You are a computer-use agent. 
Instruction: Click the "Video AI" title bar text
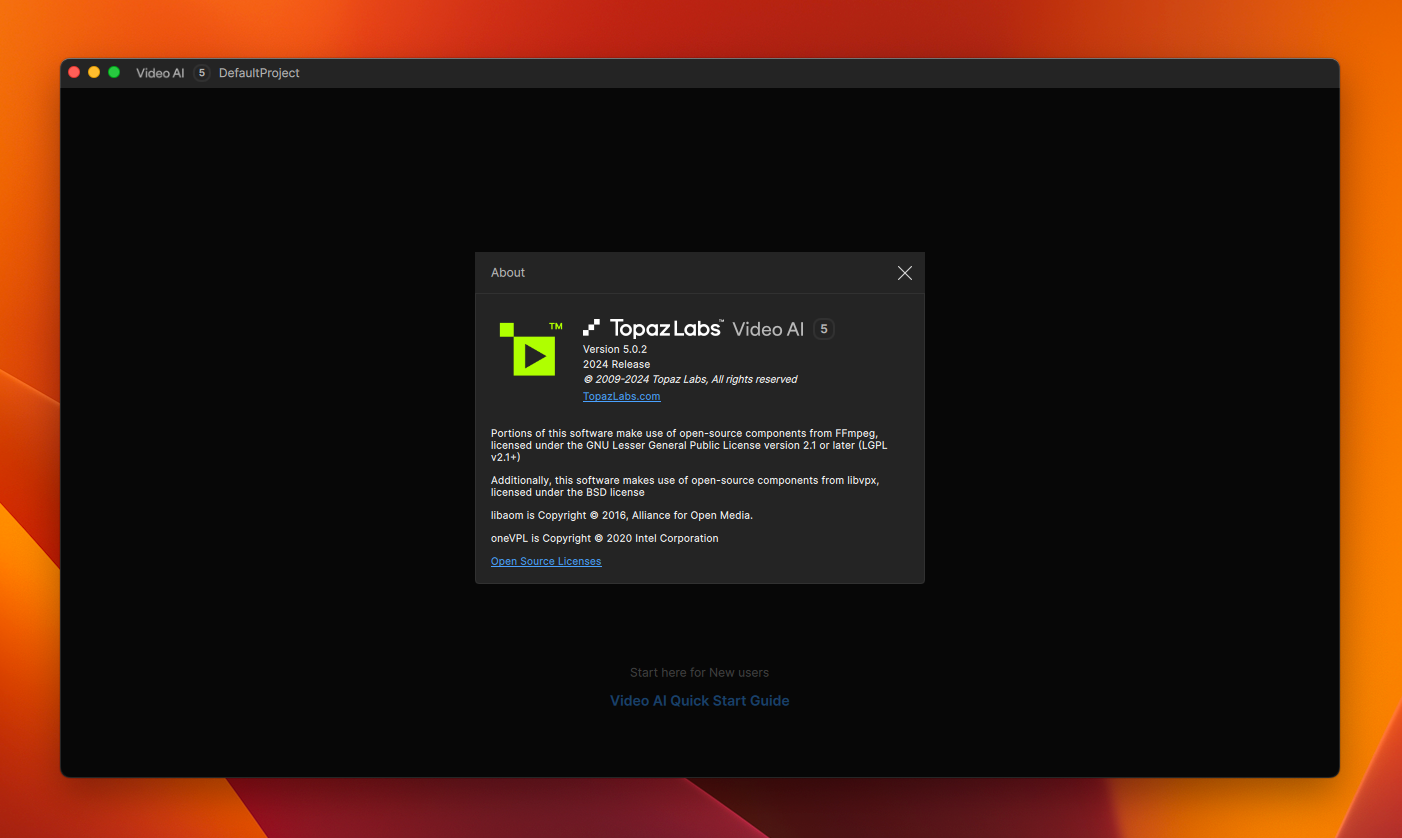160,73
